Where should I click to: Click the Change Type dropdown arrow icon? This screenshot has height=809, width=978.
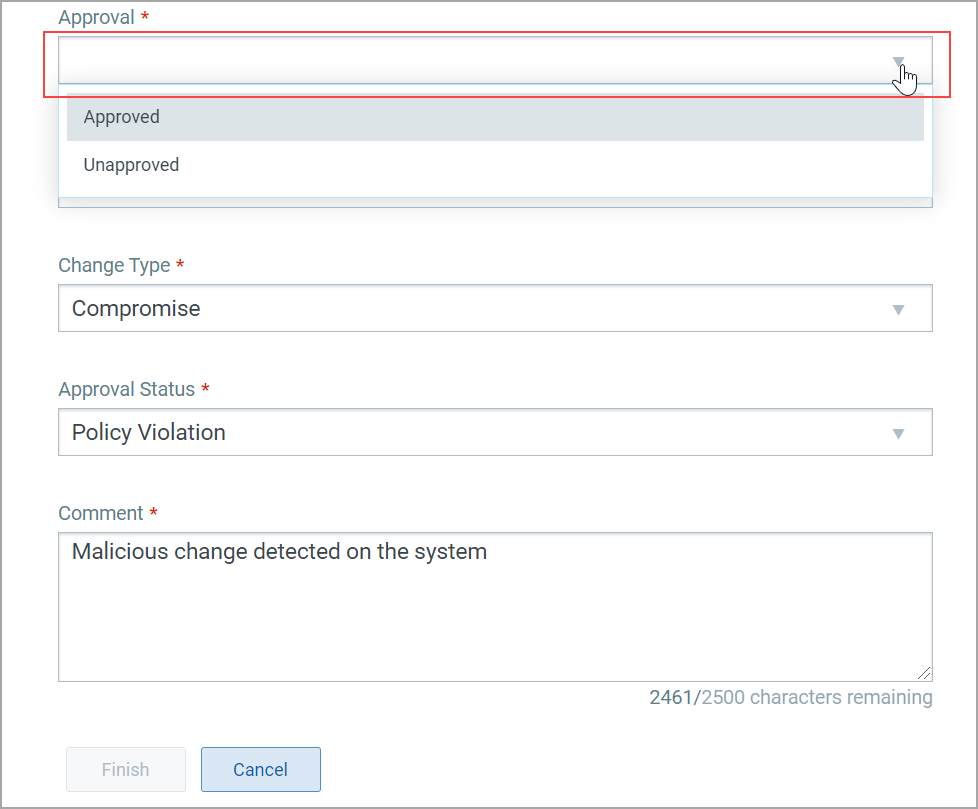coord(898,309)
